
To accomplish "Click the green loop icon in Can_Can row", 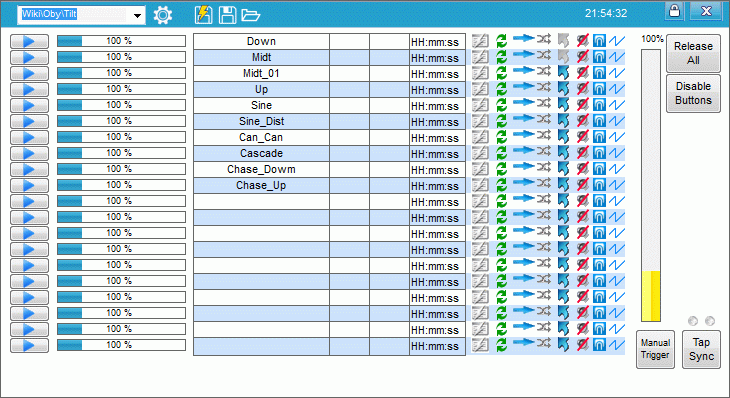I will [x=501, y=137].
